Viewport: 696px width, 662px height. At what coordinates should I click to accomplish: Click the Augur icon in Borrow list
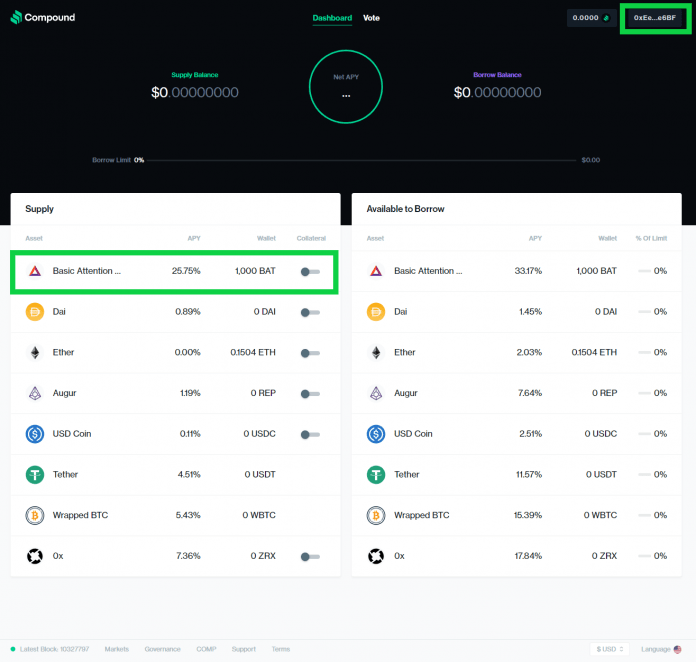(x=376, y=393)
